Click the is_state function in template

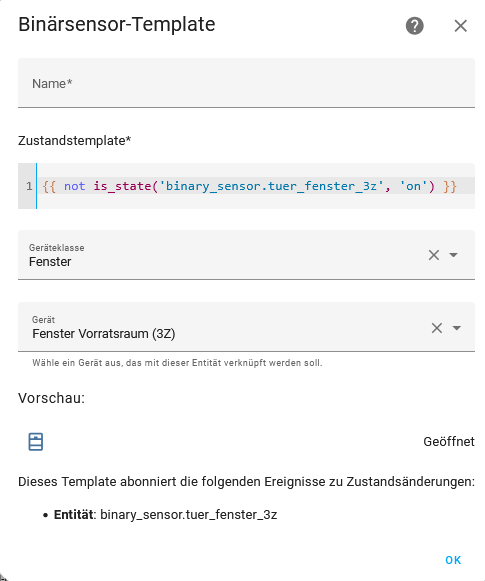click(x=122, y=186)
